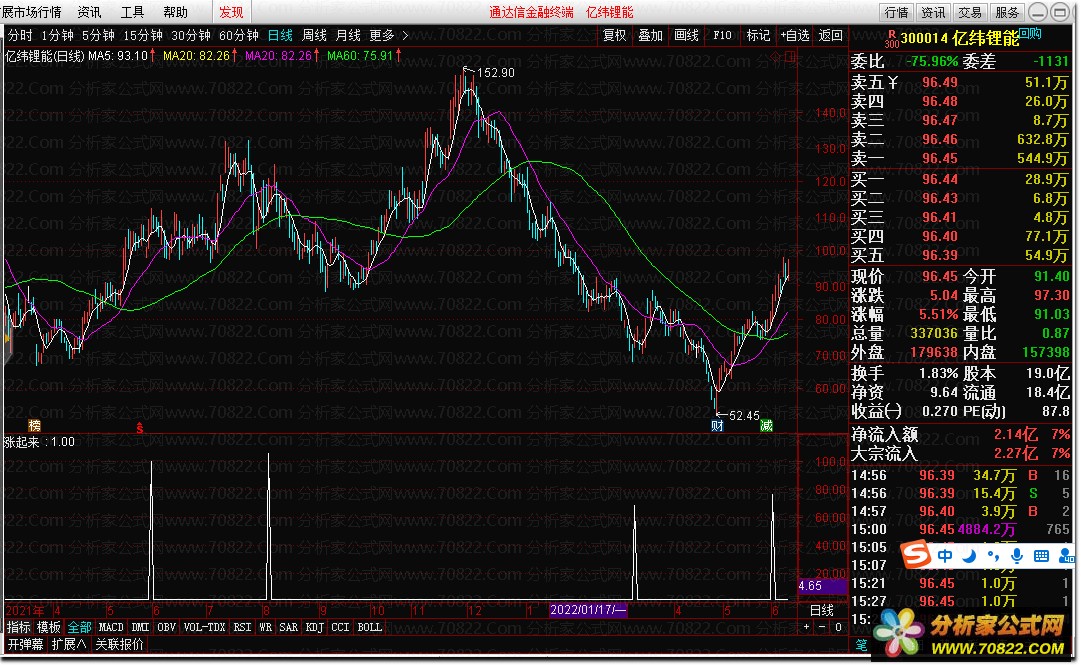Select the KDJ indicator tab

pyautogui.click(x=314, y=627)
